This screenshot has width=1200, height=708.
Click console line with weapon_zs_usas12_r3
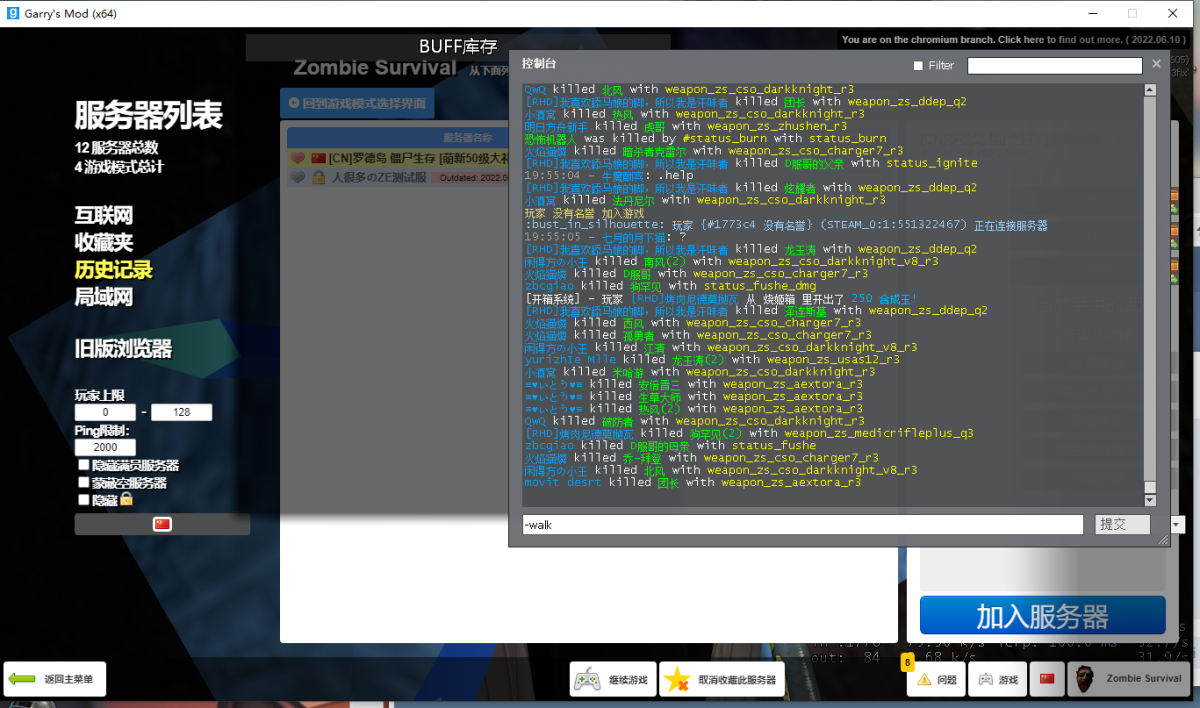[x=711, y=359]
